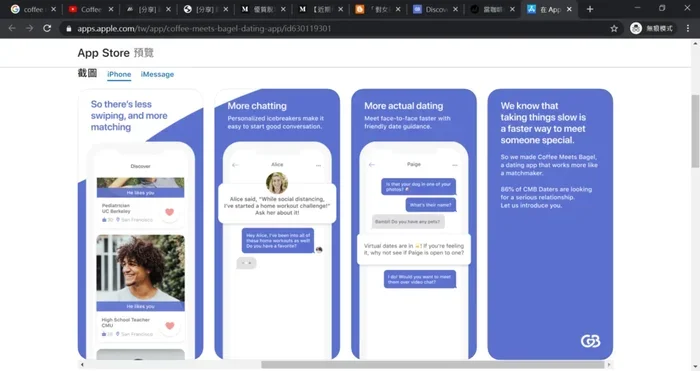700x371 pixels.
Task: Click the 'Hey Alice' message bubble
Action: click(x=278, y=241)
